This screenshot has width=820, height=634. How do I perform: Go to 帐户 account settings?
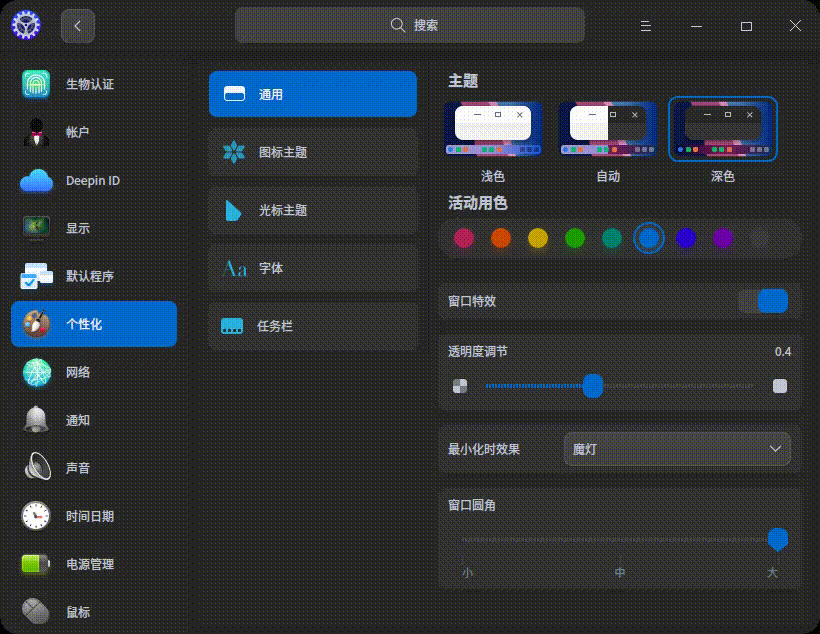(94, 132)
